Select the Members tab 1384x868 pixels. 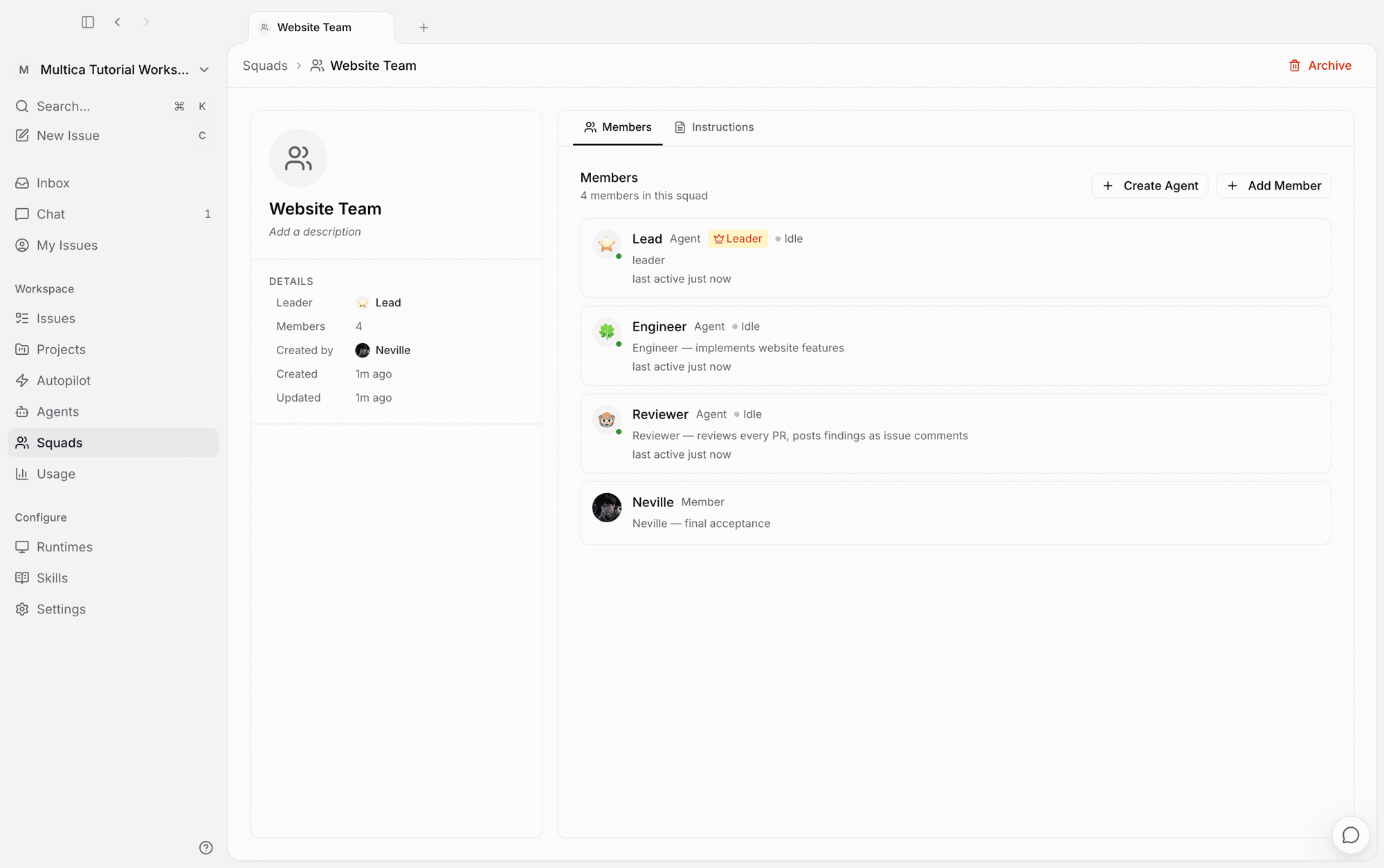[x=617, y=127]
